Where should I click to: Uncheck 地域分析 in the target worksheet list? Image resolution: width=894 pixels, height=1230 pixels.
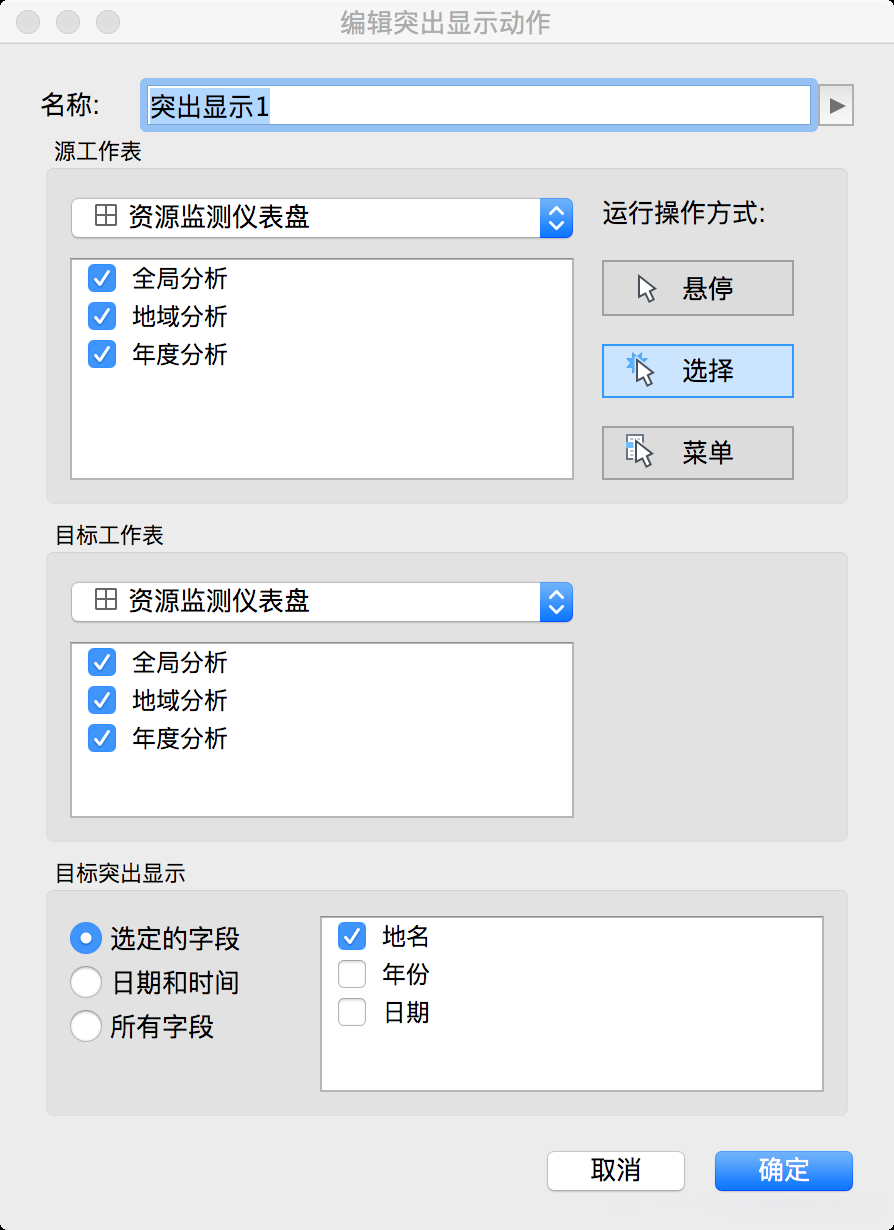tap(101, 700)
